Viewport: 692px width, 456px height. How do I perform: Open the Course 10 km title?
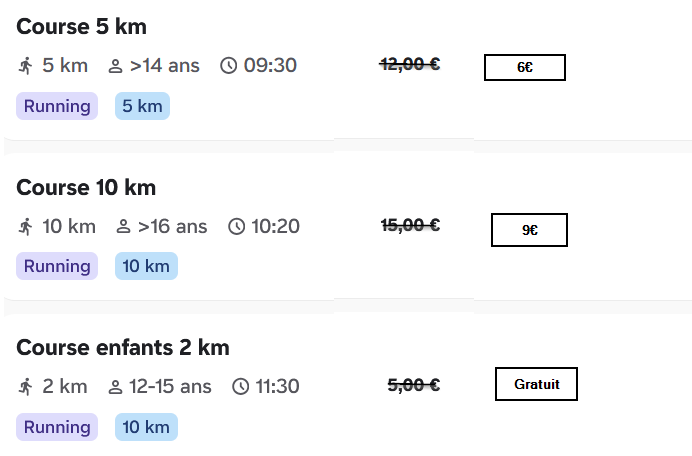[86, 188]
